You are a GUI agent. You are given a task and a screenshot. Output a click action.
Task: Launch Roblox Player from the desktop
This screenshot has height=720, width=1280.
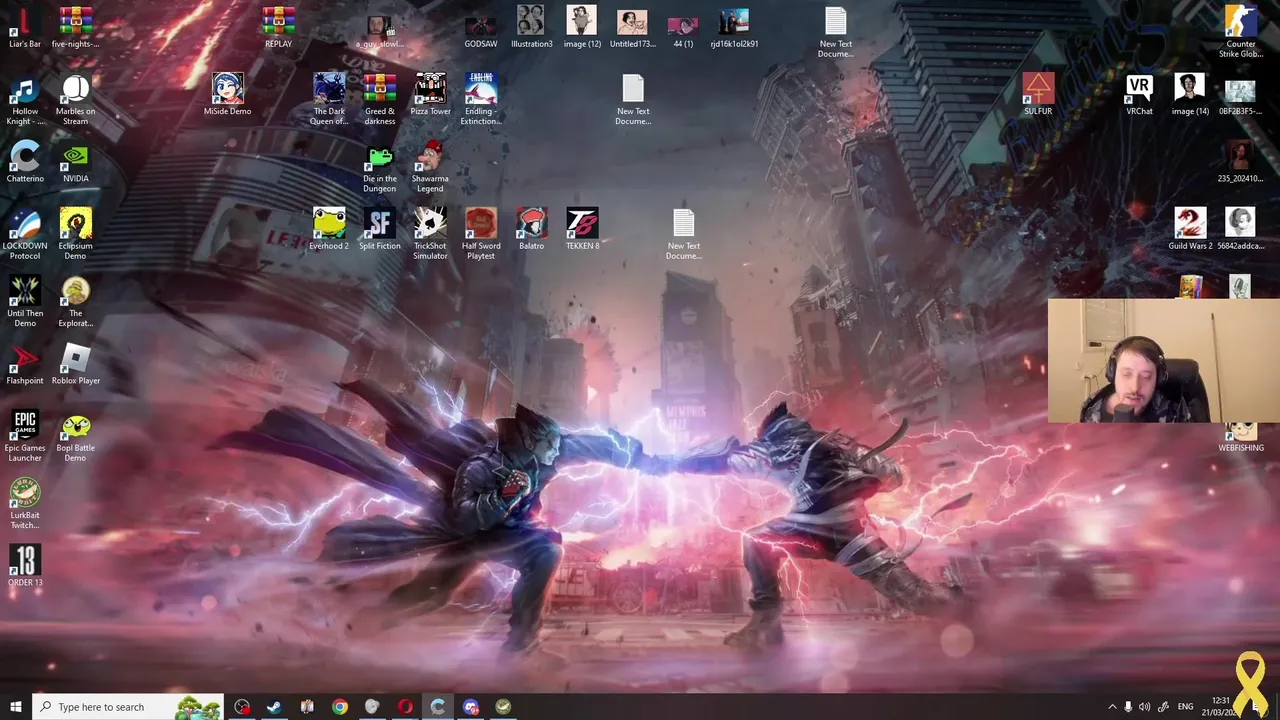point(75,363)
